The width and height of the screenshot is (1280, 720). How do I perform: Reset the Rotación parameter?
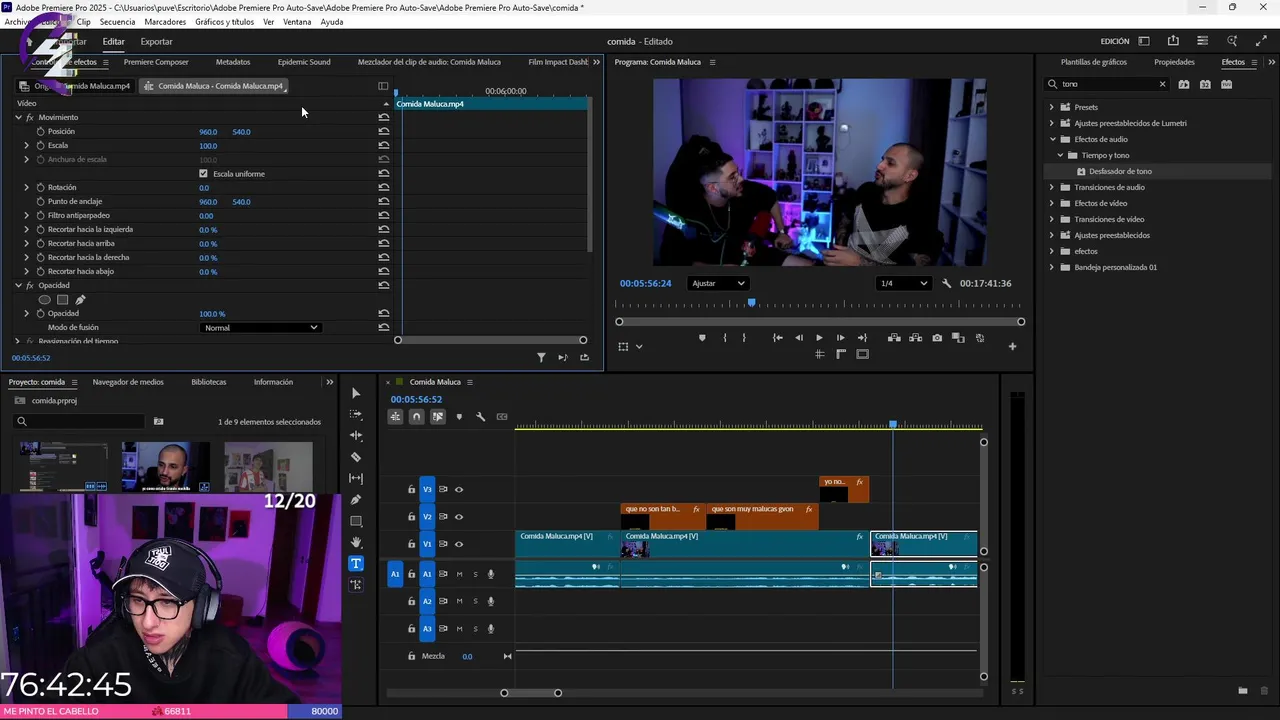[384, 187]
